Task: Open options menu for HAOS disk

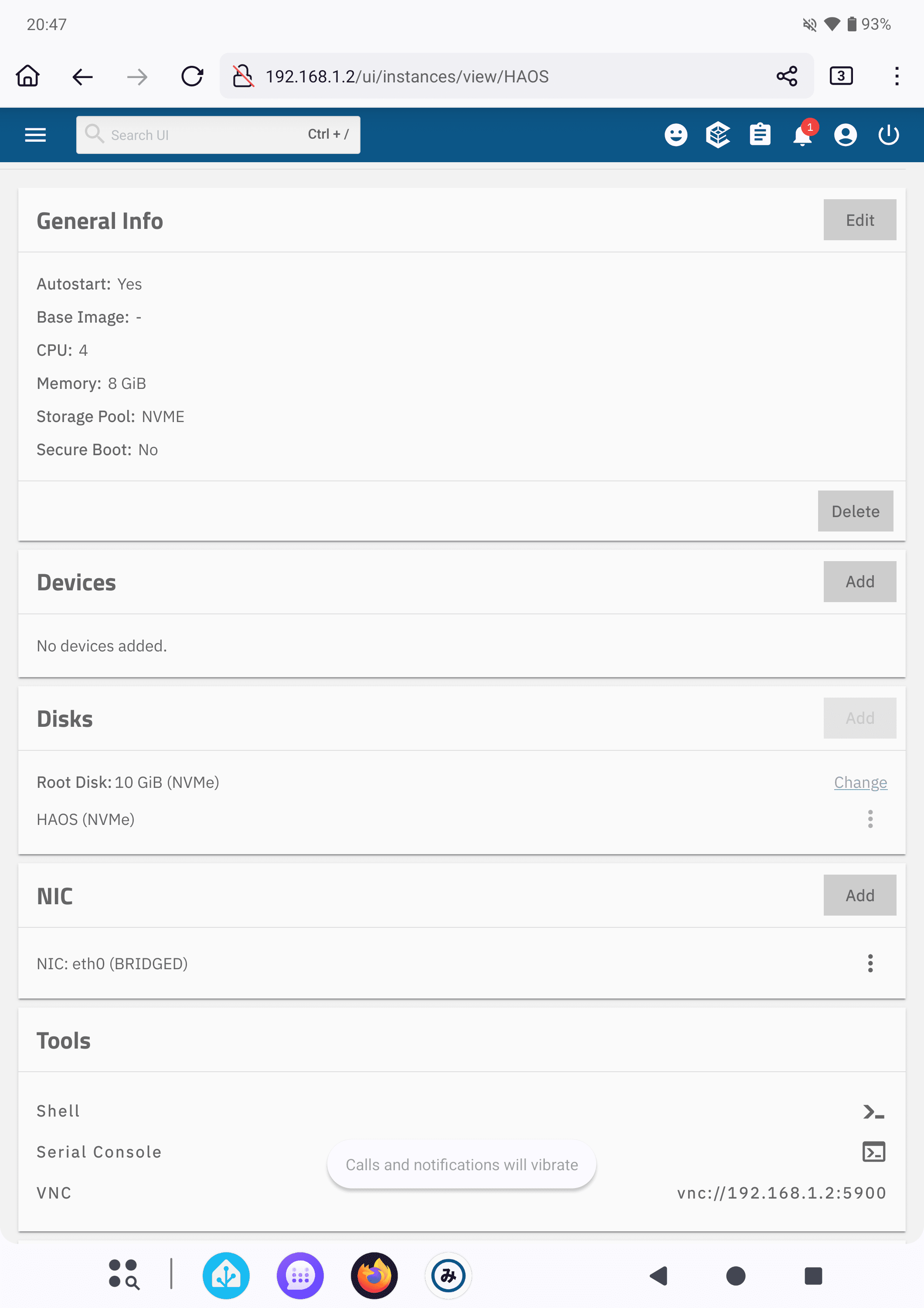Action: (x=870, y=819)
